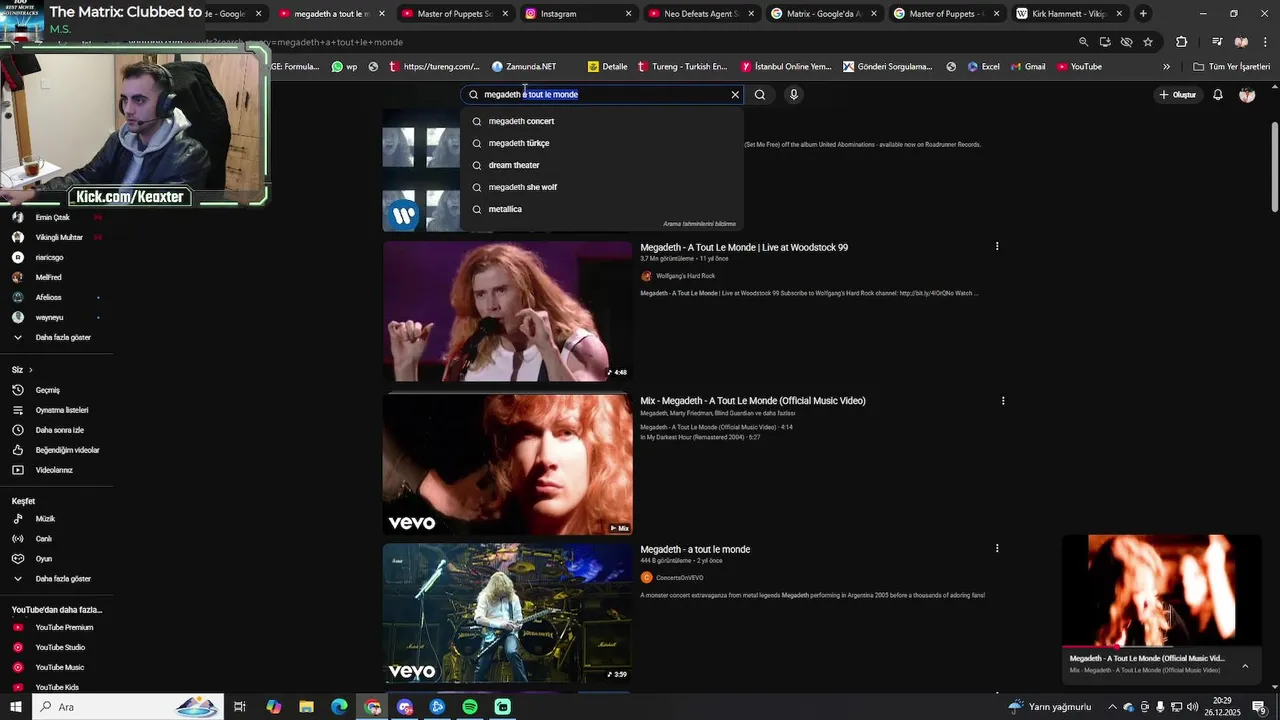Screen dimensions: 1280x720
Task: Open Megadeth Live at Woodstock 99 title
Action: 744,248
